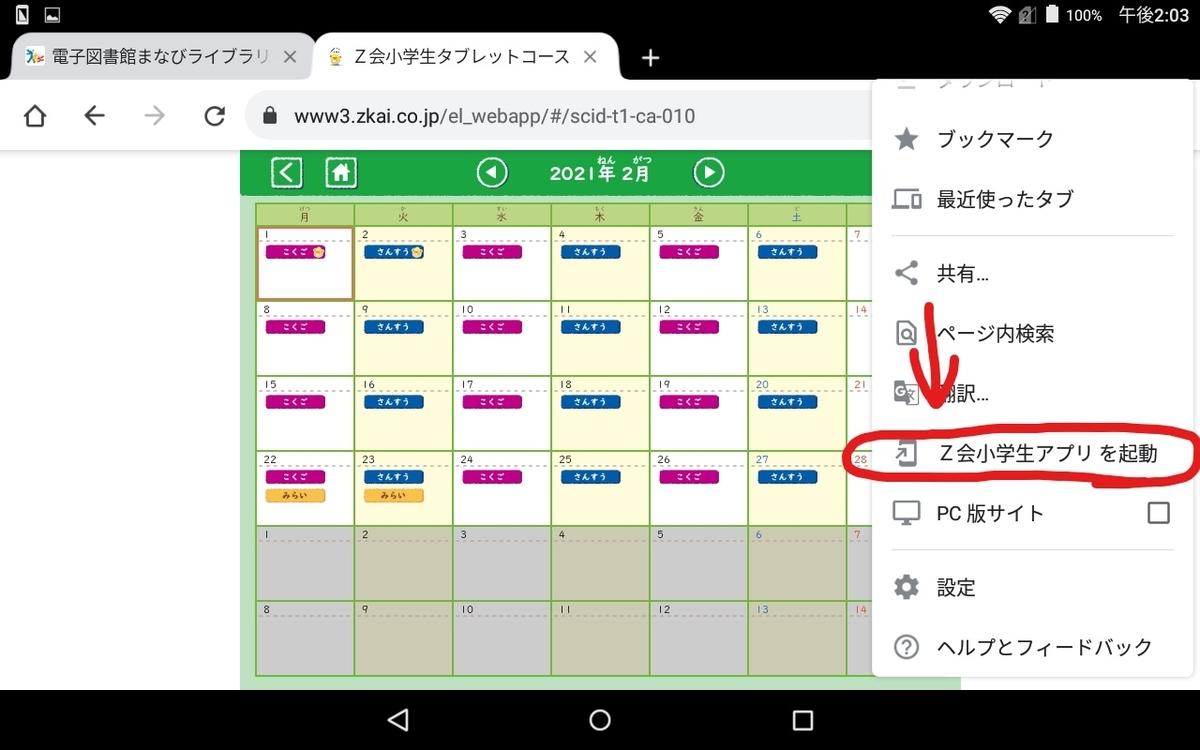
Task: Open こくご lesson on February 24
Action: point(492,477)
